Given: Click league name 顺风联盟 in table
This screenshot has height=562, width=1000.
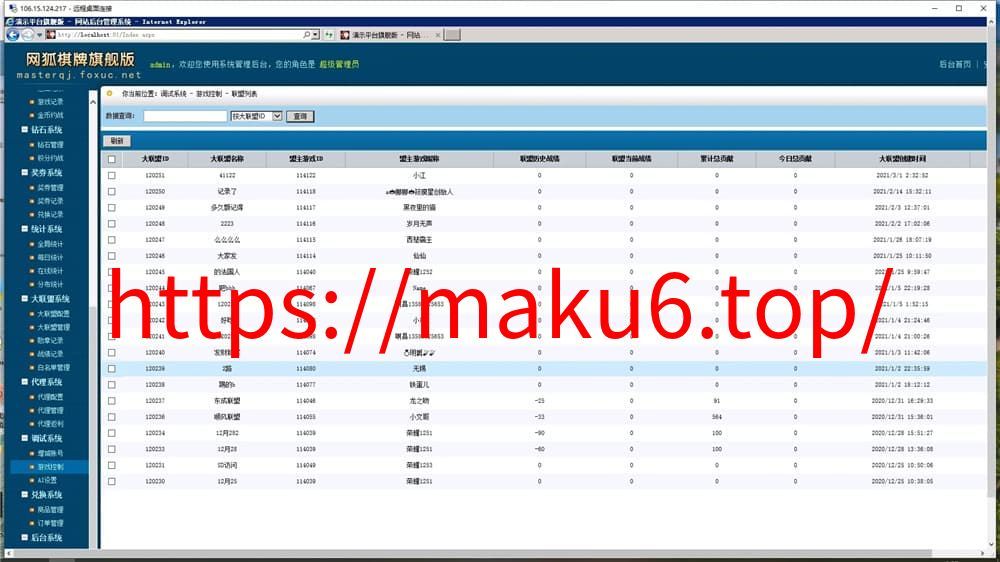Looking at the screenshot, I should coord(227,417).
